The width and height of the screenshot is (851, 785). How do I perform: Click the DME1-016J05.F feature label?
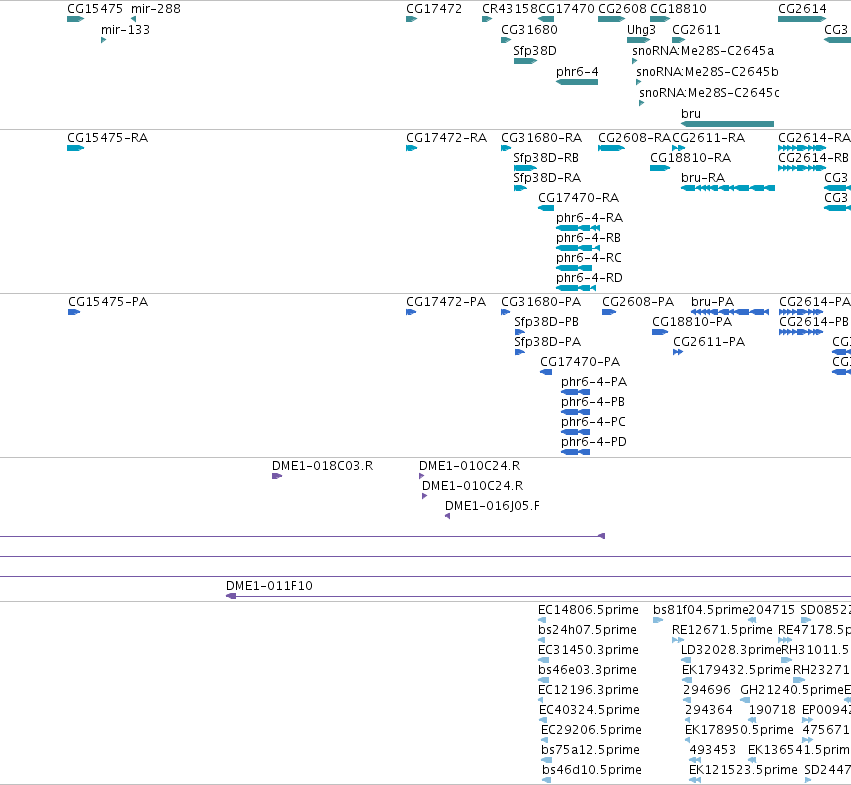(492, 507)
